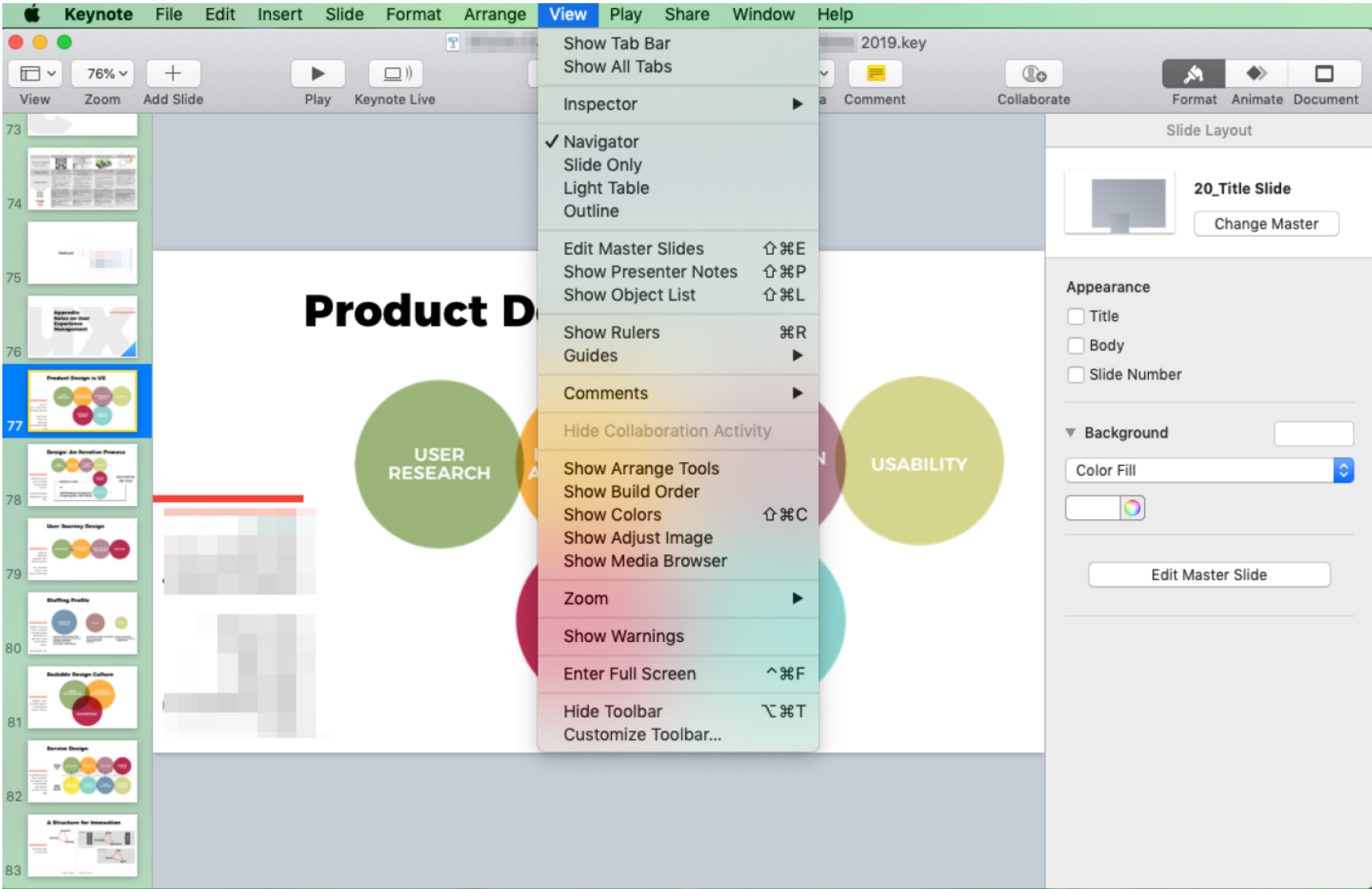Open the Zoom 76% dropdown

[x=103, y=74]
